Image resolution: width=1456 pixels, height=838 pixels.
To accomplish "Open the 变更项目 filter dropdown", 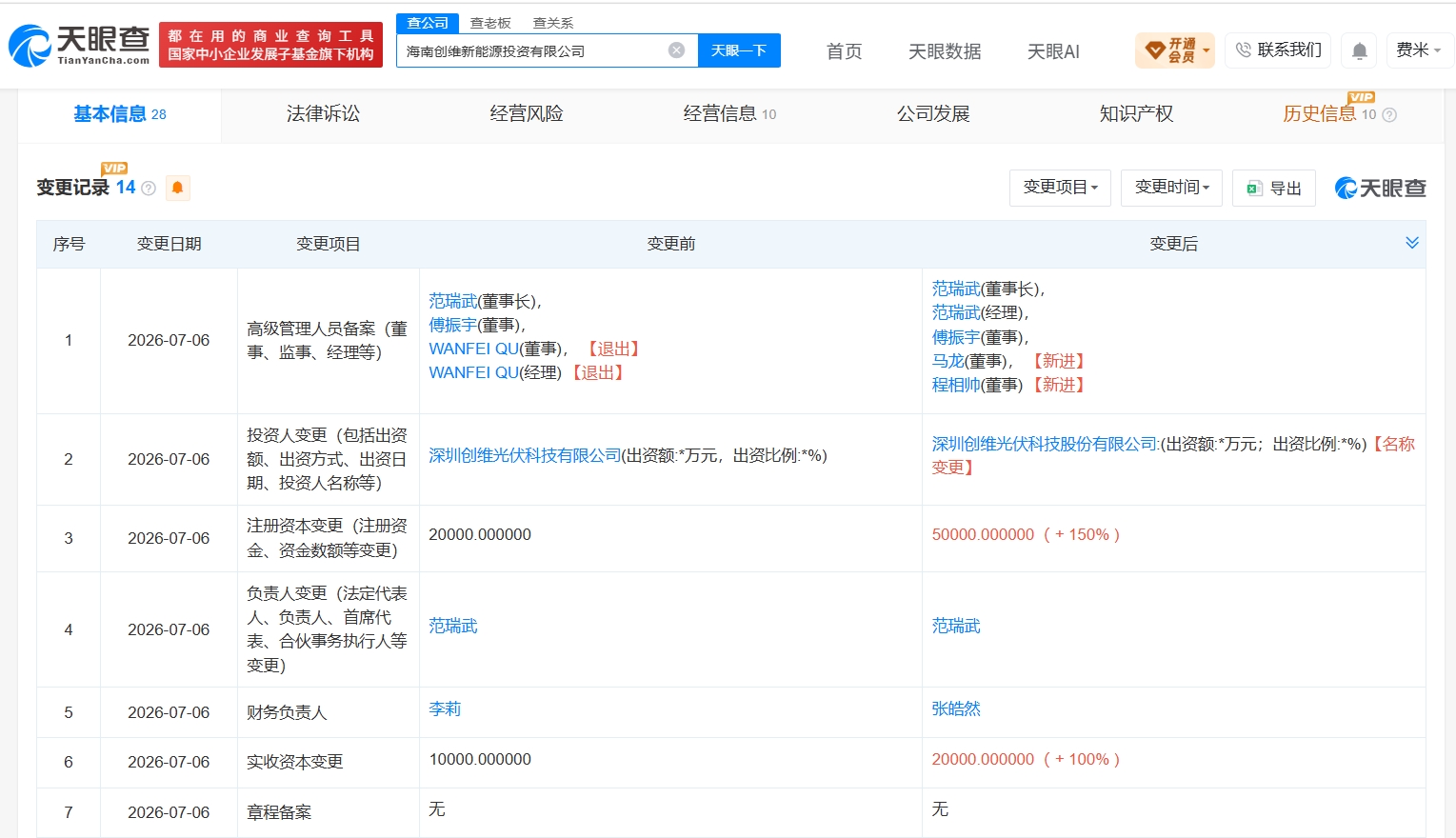I will 1060,188.
